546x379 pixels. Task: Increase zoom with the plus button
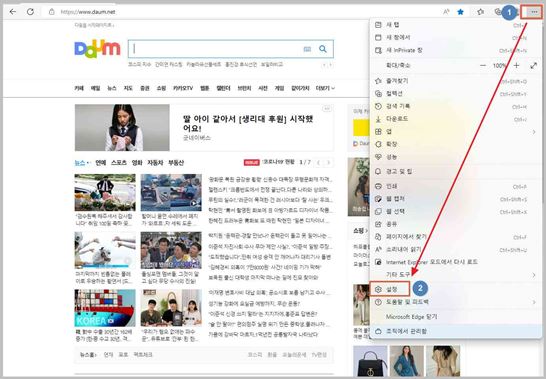pyautogui.click(x=516, y=65)
